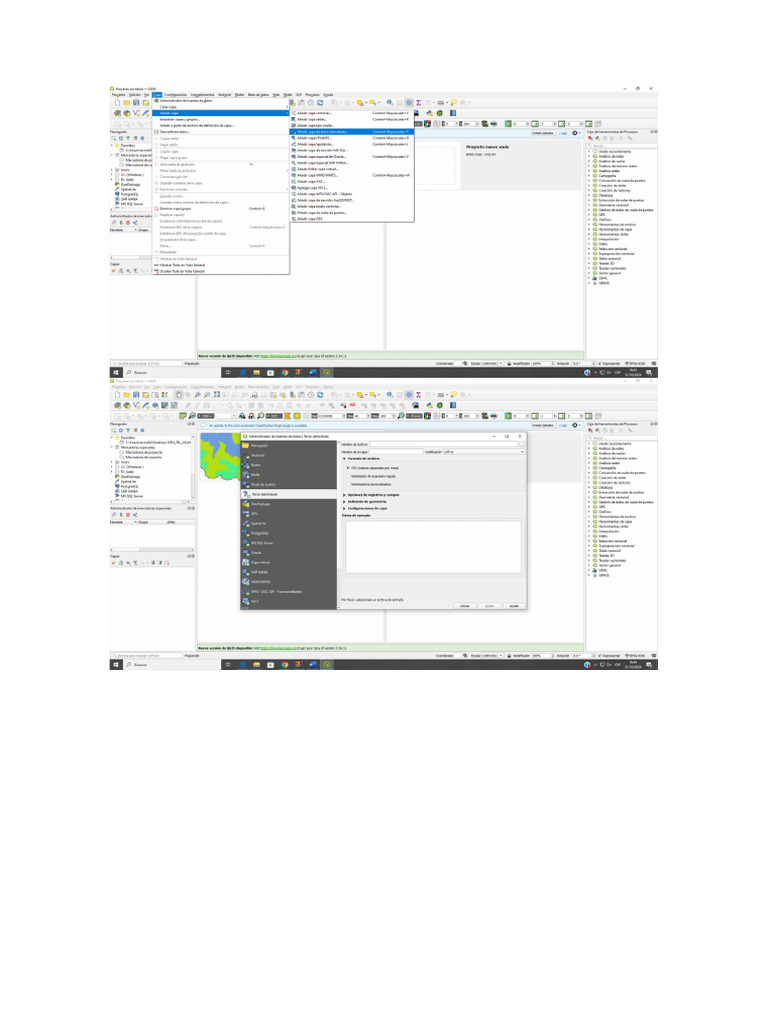The width and height of the screenshot is (768, 1024).
Task: Open GeoPackage source in dialog sidebar
Action: click(289, 504)
